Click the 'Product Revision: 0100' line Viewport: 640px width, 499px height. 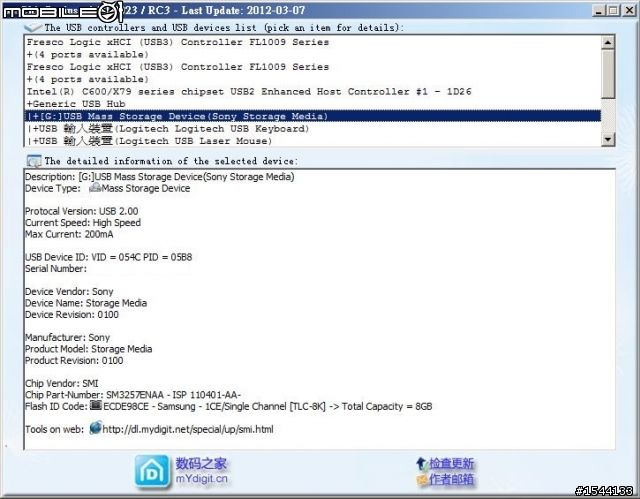click(74, 360)
